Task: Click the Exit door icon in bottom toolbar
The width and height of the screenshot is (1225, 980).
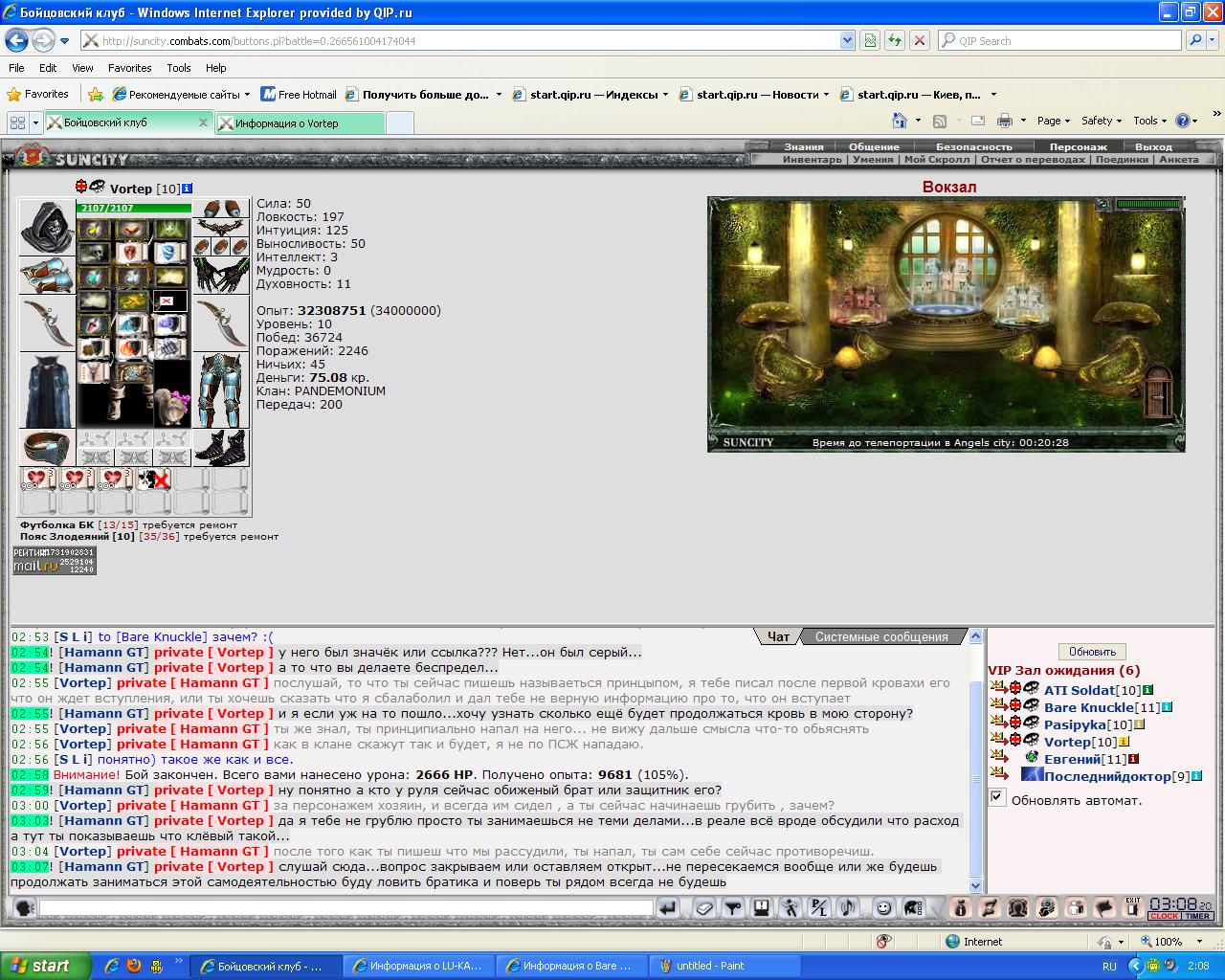Action: [1133, 907]
